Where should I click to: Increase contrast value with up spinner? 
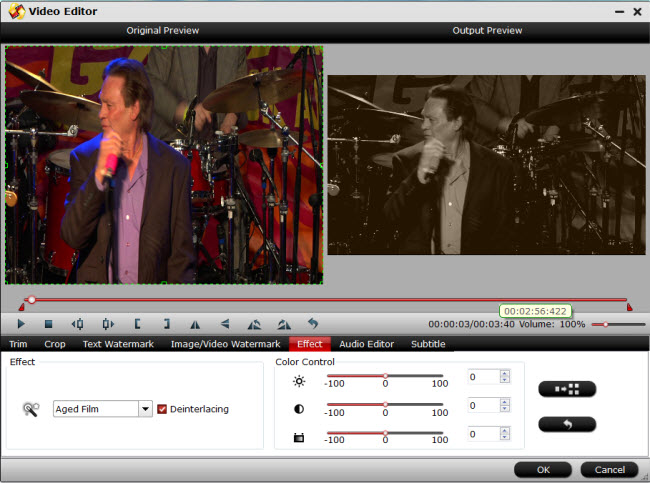pos(504,402)
